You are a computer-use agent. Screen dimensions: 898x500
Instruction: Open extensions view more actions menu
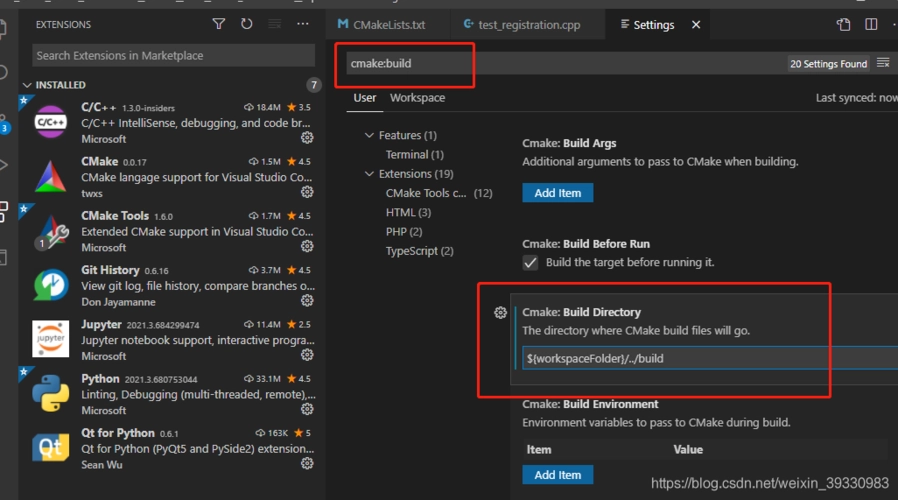coord(302,24)
